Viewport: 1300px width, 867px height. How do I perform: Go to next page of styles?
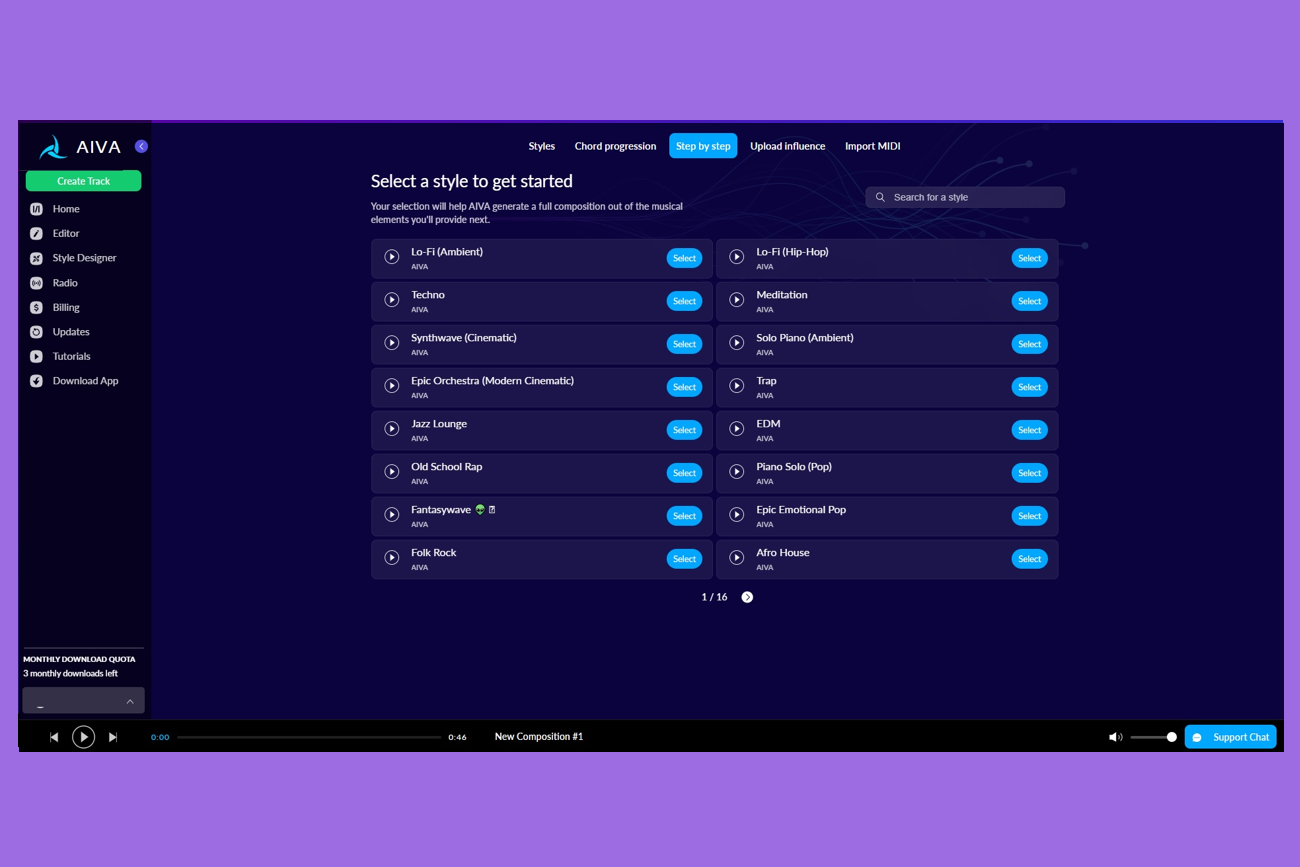(747, 597)
